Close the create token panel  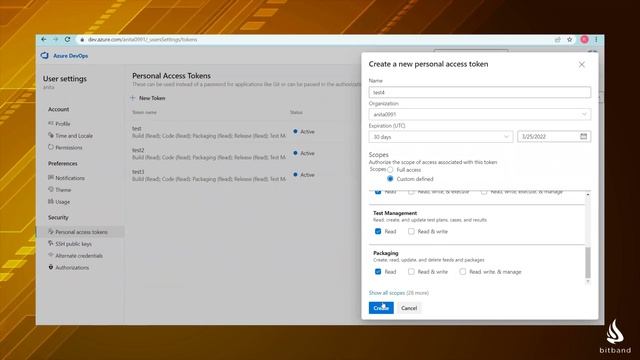[x=582, y=64]
